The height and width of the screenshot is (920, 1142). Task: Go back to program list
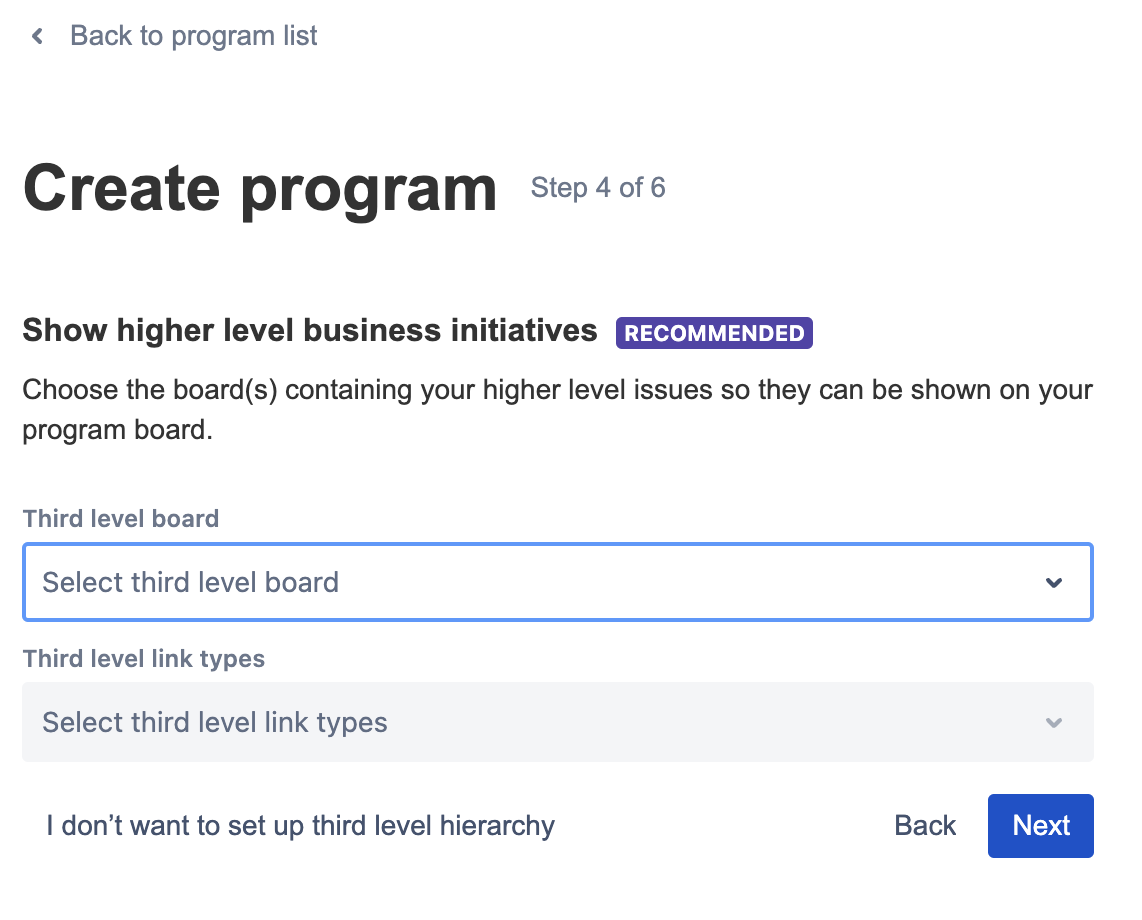tap(193, 37)
